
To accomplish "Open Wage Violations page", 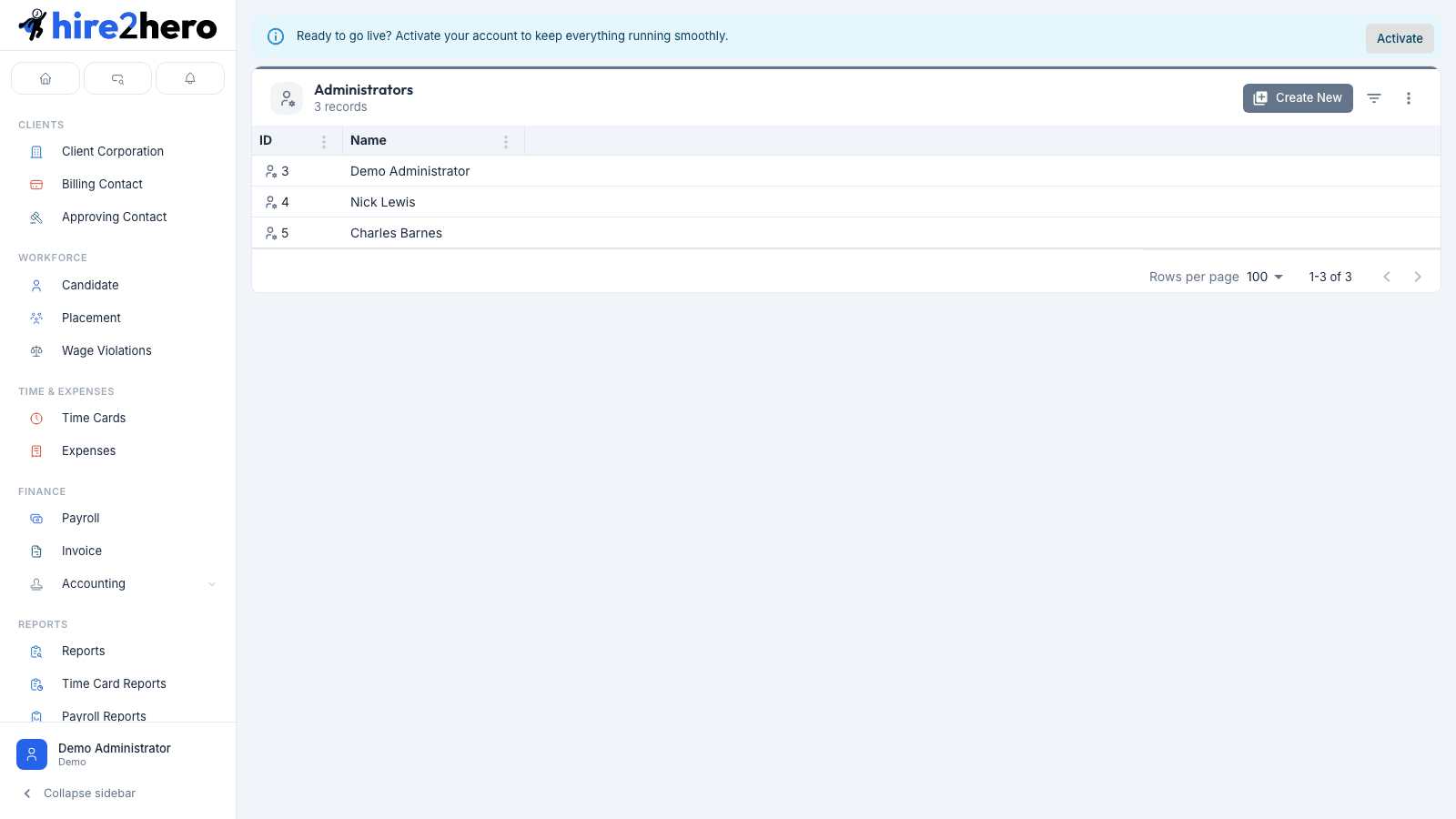I will tap(106, 351).
